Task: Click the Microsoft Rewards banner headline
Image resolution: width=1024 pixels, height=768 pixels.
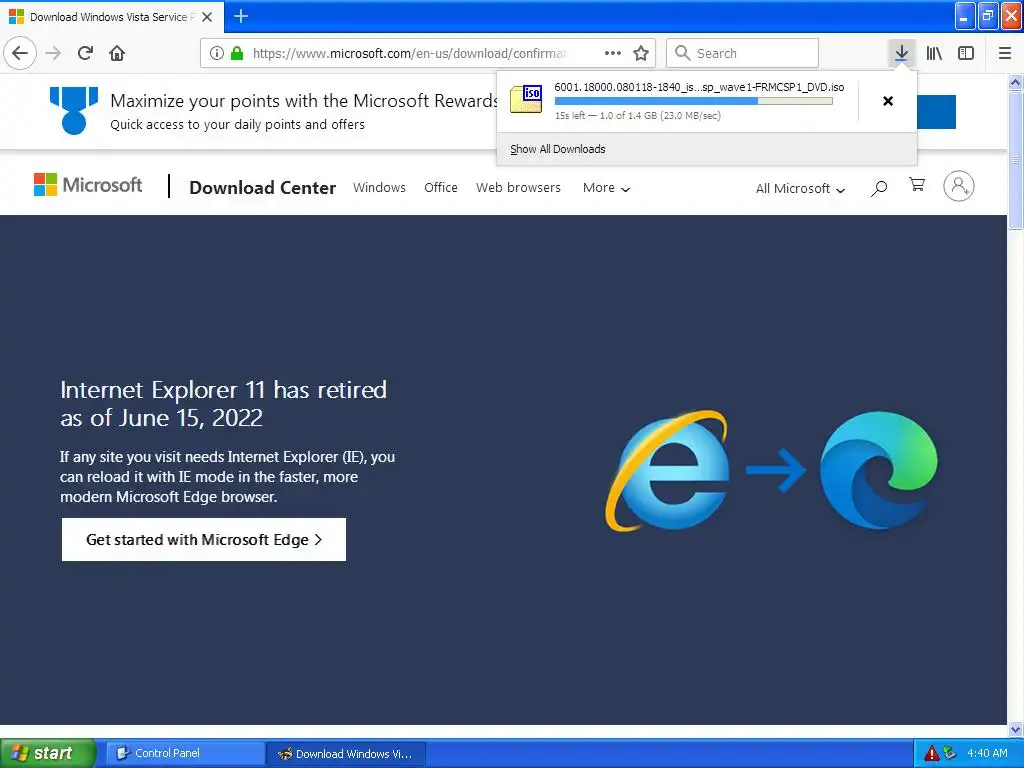Action: [x=304, y=101]
